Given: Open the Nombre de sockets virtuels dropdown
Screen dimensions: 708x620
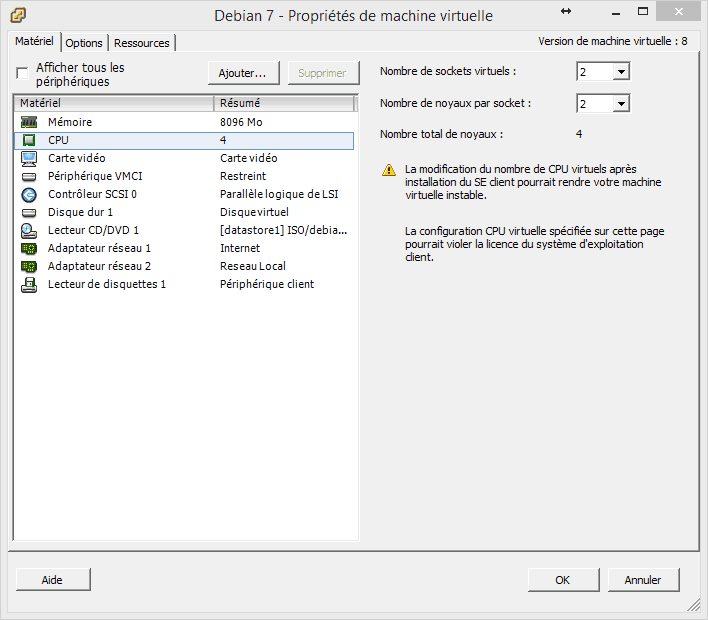Looking at the screenshot, I should click(x=620, y=72).
